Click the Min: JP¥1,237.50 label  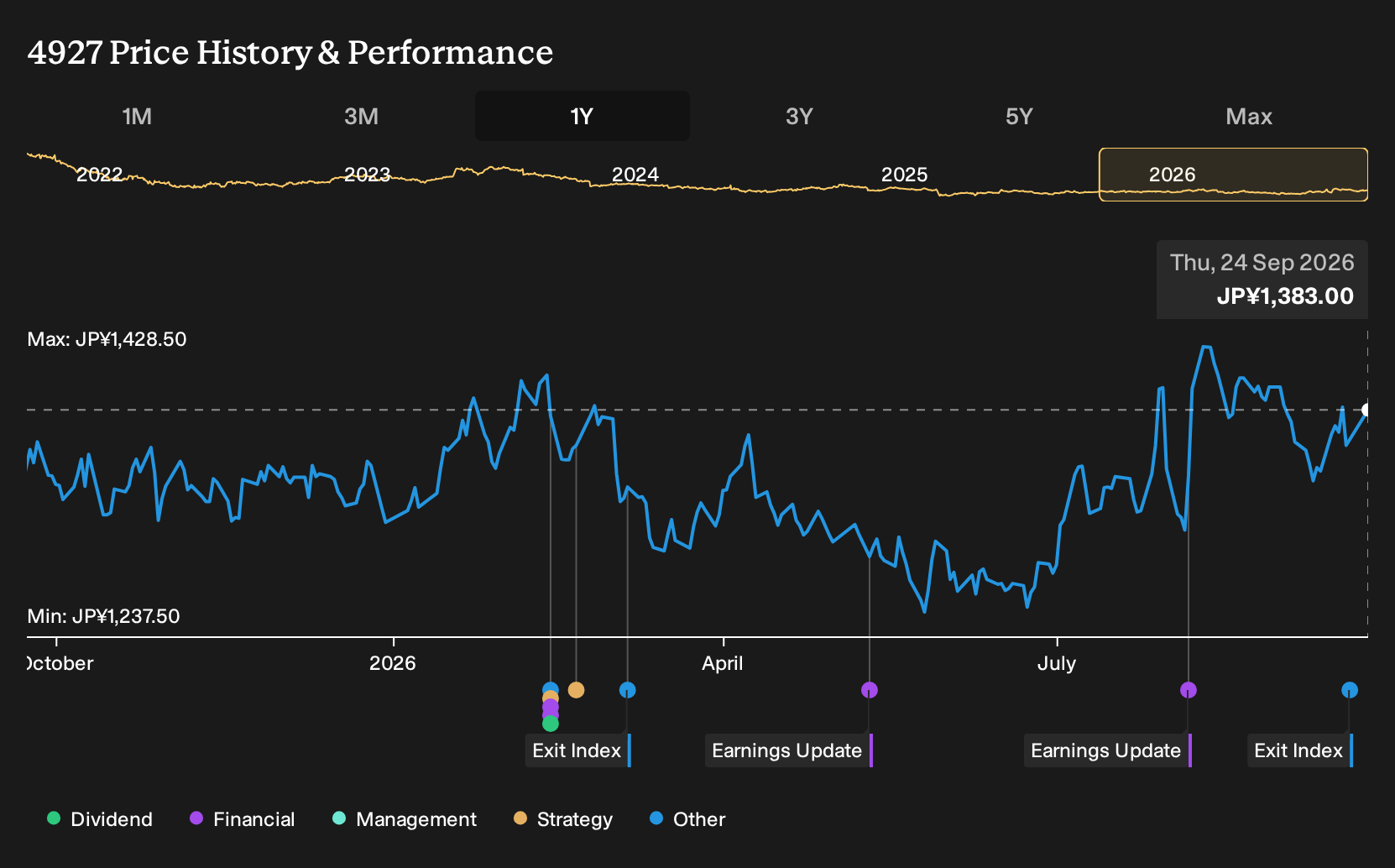click(x=103, y=616)
